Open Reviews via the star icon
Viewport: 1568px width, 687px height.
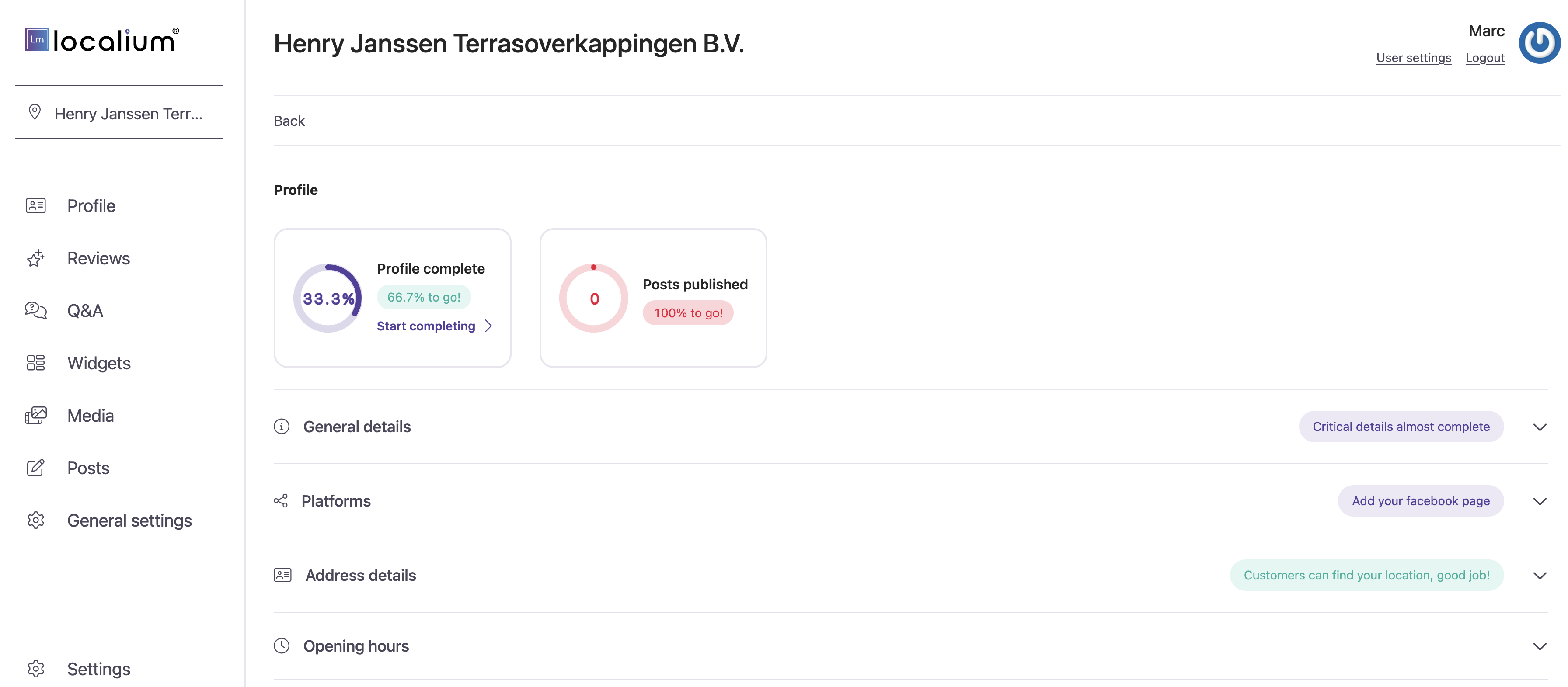[x=36, y=258]
